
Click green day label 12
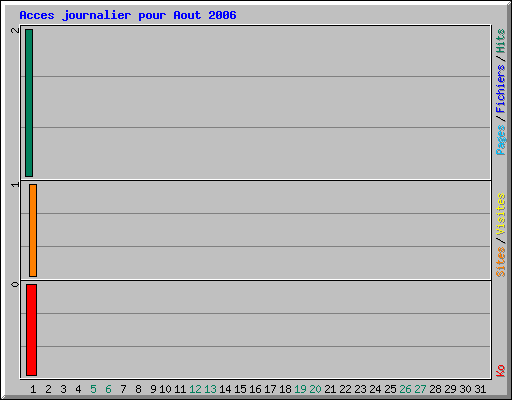pos(195,389)
